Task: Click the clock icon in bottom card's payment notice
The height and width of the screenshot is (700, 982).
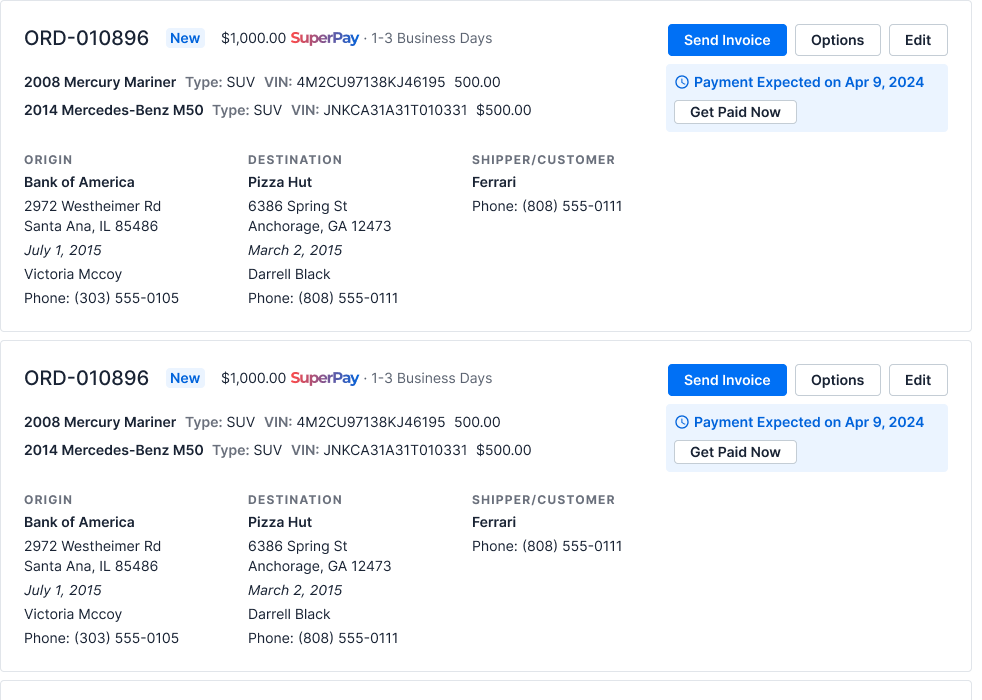Action: [x=682, y=422]
